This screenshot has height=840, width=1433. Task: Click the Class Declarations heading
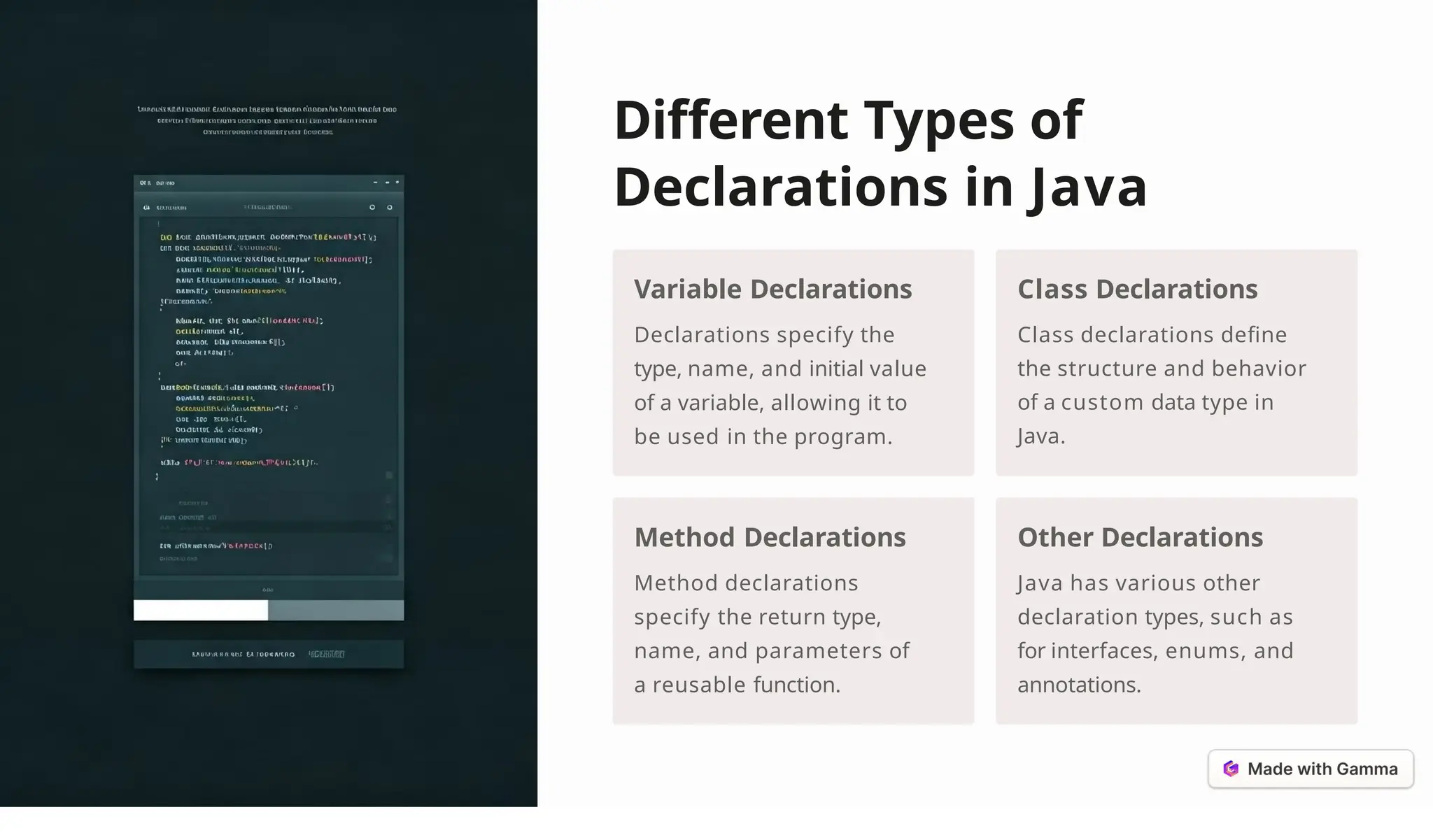(1138, 289)
